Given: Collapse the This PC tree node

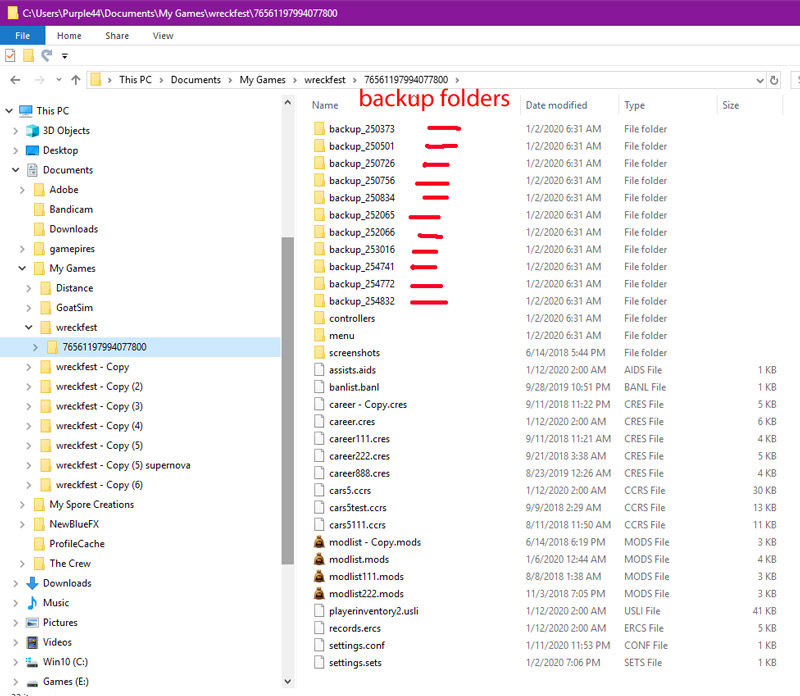Looking at the screenshot, I should pyautogui.click(x=9, y=111).
